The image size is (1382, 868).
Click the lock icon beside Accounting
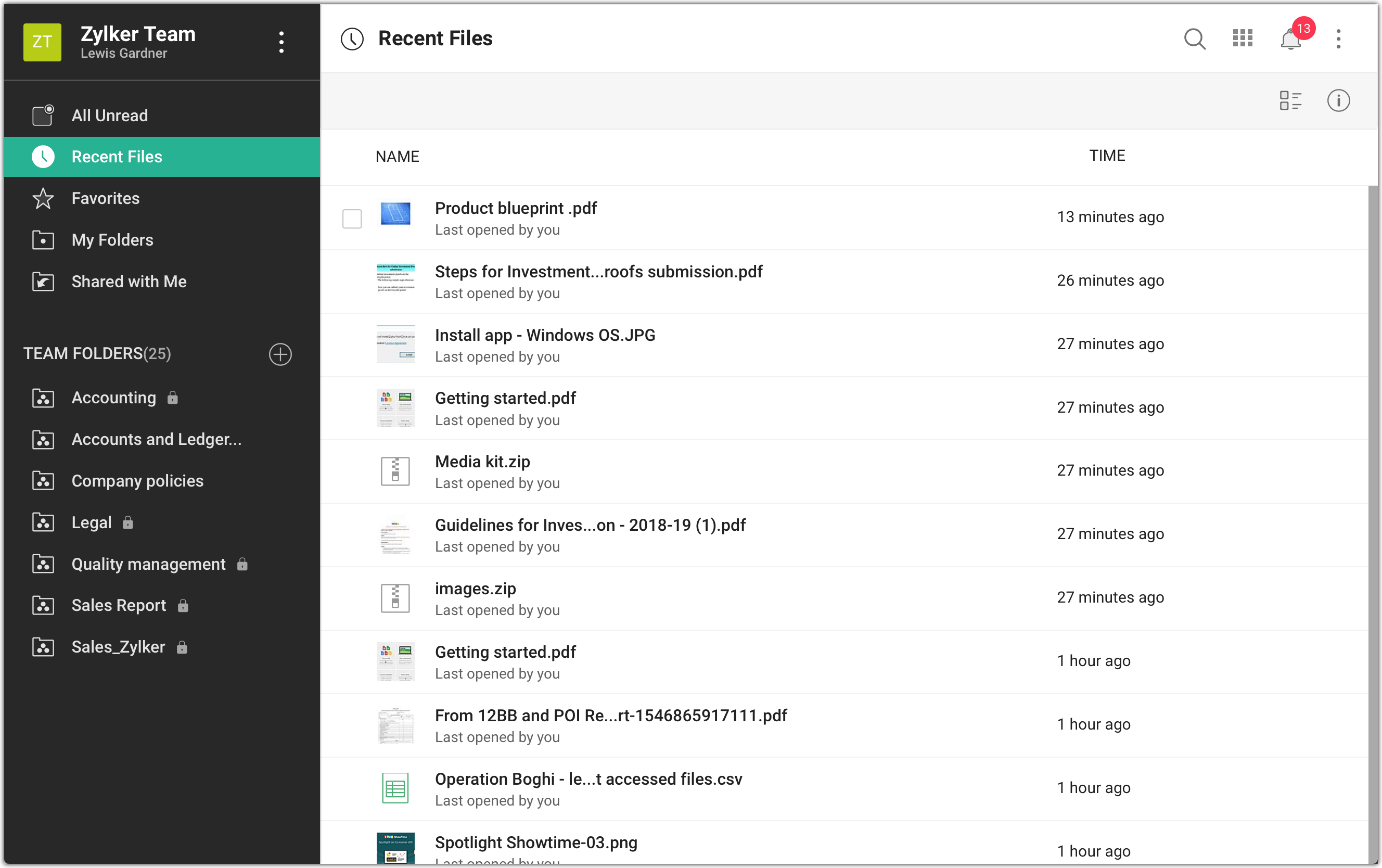pyautogui.click(x=172, y=398)
